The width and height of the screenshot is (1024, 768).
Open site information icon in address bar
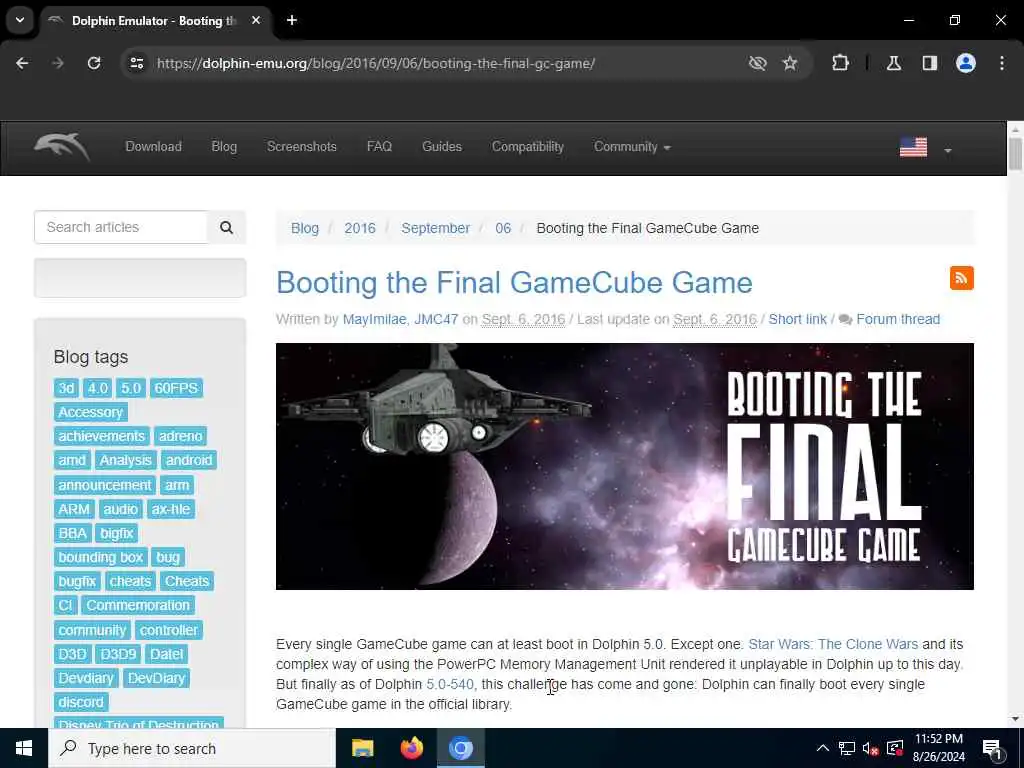136,63
